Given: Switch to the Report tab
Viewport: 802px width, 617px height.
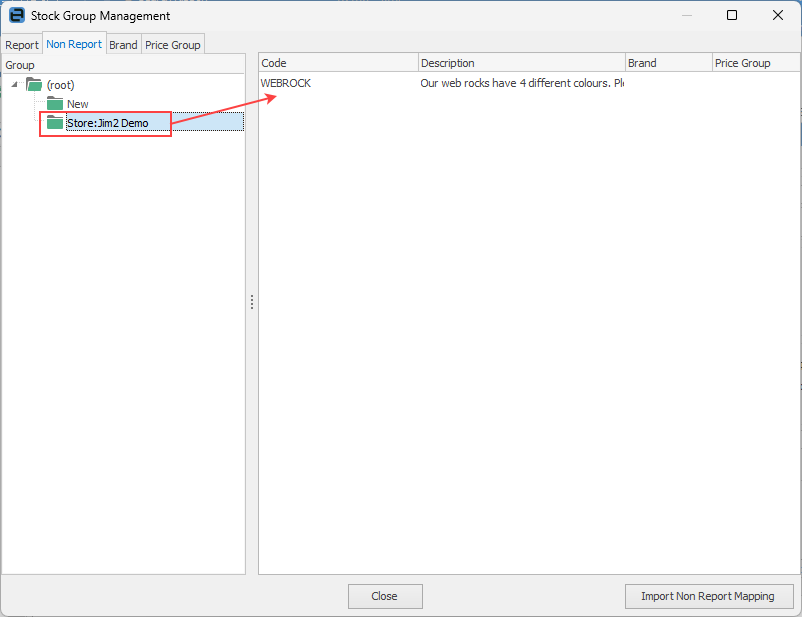Looking at the screenshot, I should (22, 45).
